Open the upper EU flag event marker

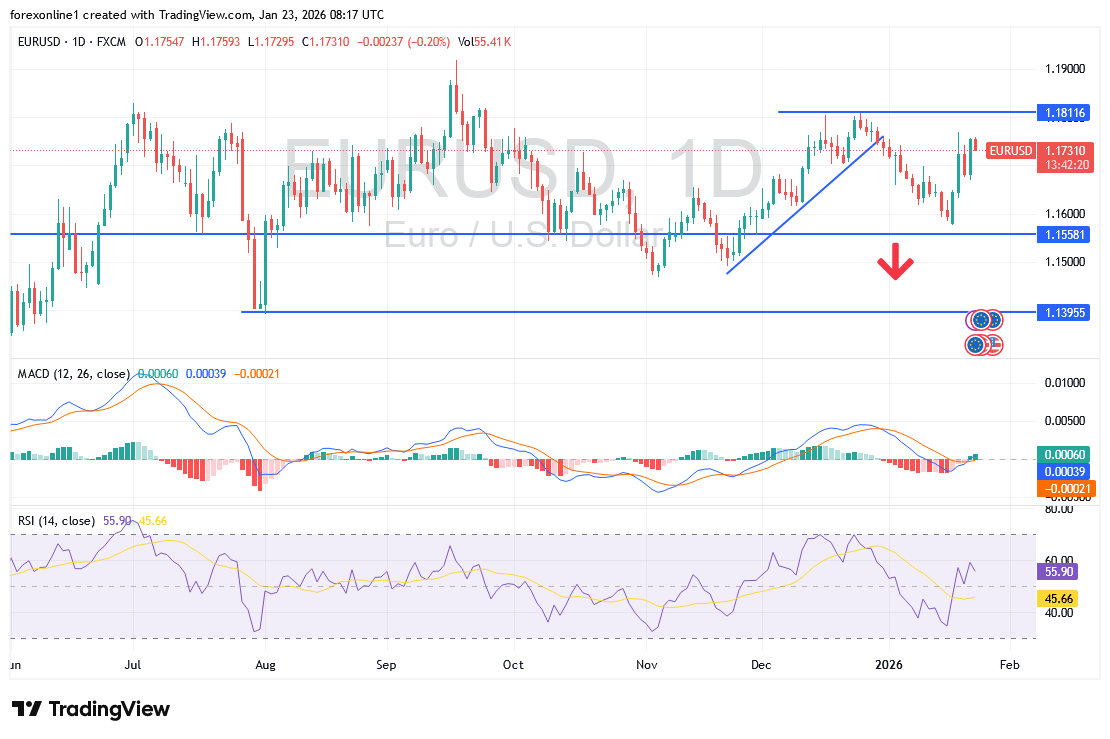coord(980,320)
